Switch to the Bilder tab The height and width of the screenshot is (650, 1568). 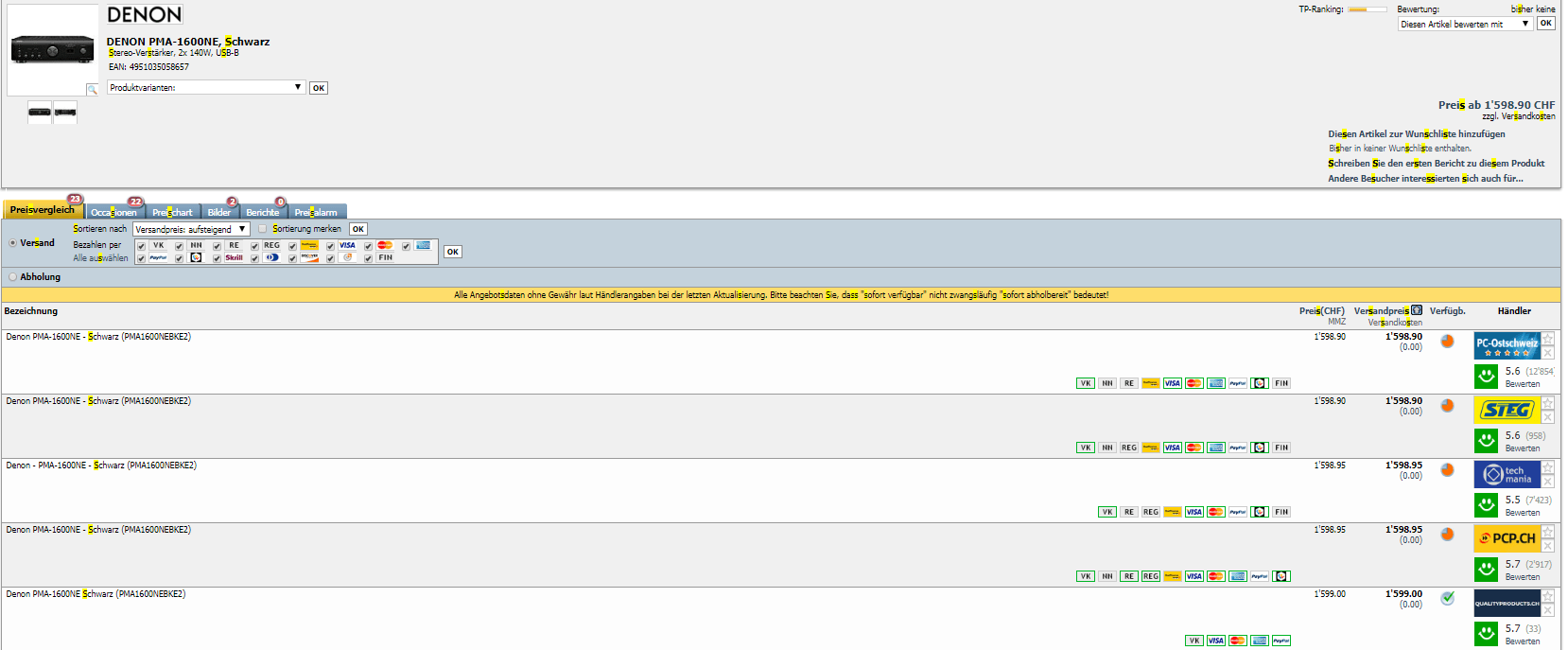click(219, 212)
